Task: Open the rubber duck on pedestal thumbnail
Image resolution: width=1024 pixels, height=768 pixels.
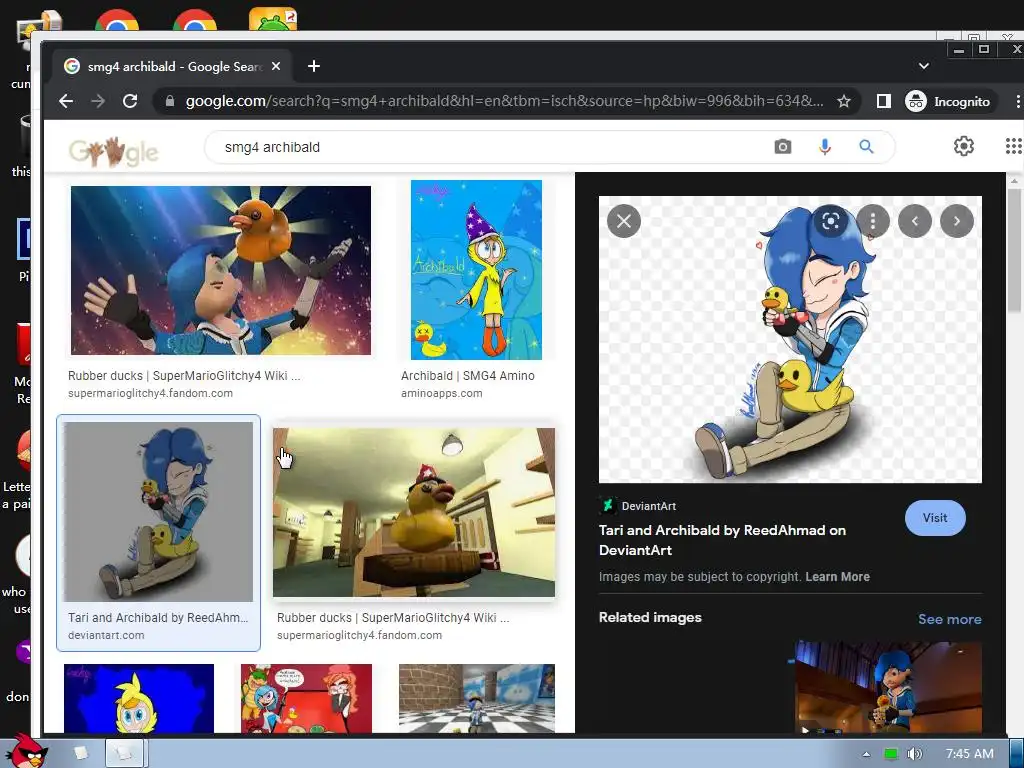Action: (x=414, y=513)
